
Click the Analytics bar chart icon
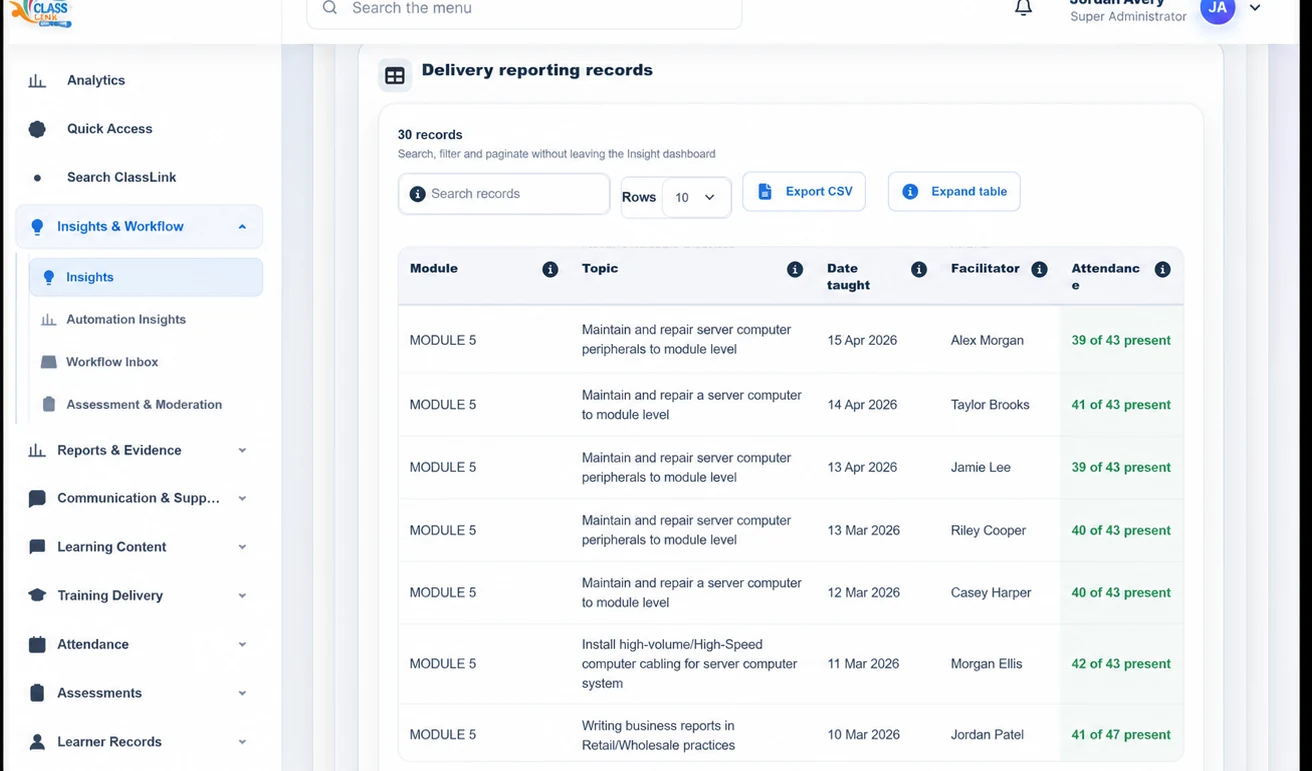[x=37, y=81]
